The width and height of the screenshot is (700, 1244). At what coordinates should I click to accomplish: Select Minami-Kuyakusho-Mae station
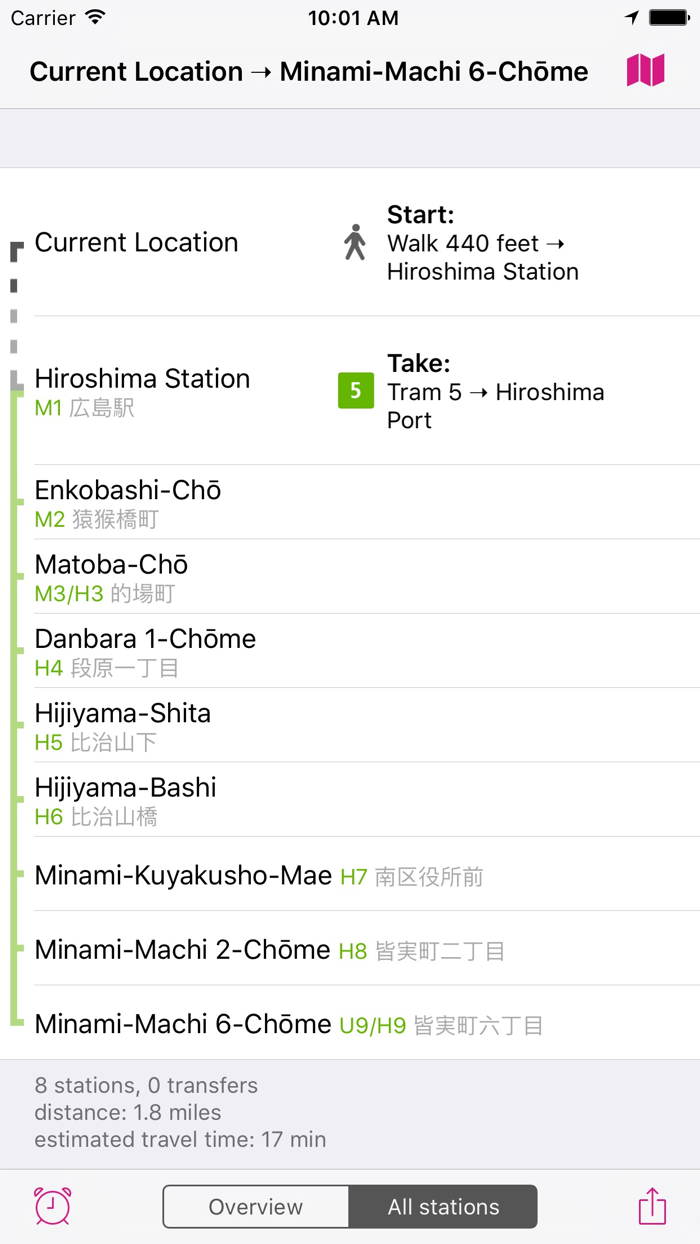169,875
